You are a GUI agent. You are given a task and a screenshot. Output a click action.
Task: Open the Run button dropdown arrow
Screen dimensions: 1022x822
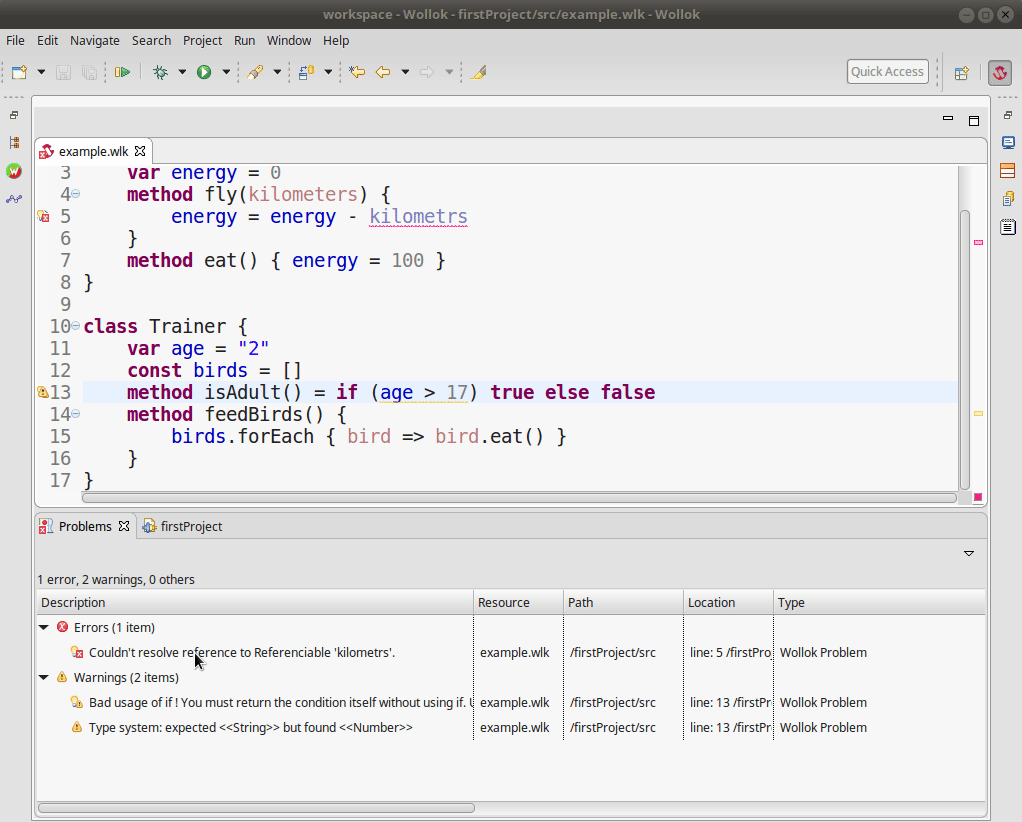(226, 72)
